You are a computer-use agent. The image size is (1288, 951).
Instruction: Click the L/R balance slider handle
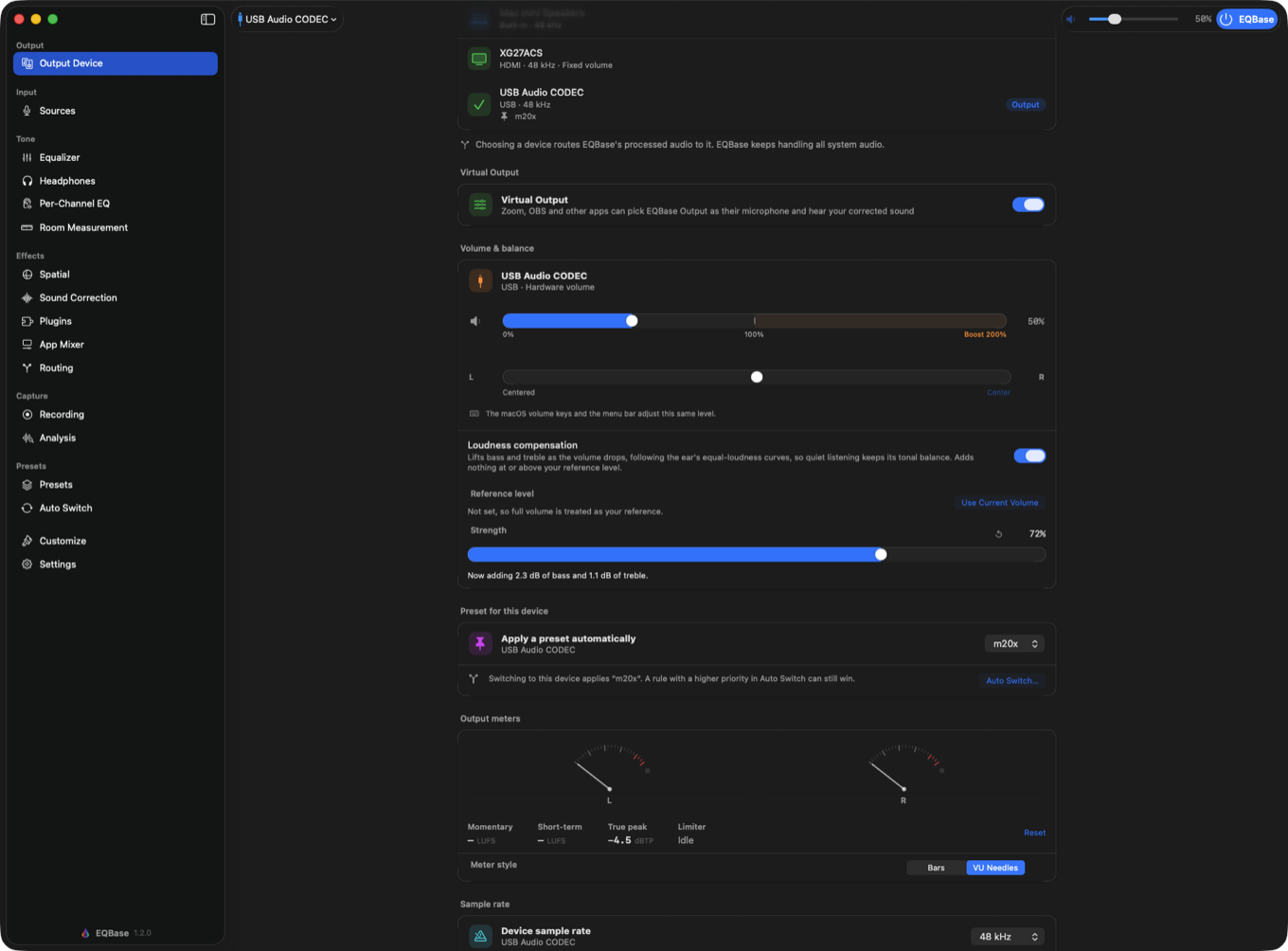coord(757,377)
